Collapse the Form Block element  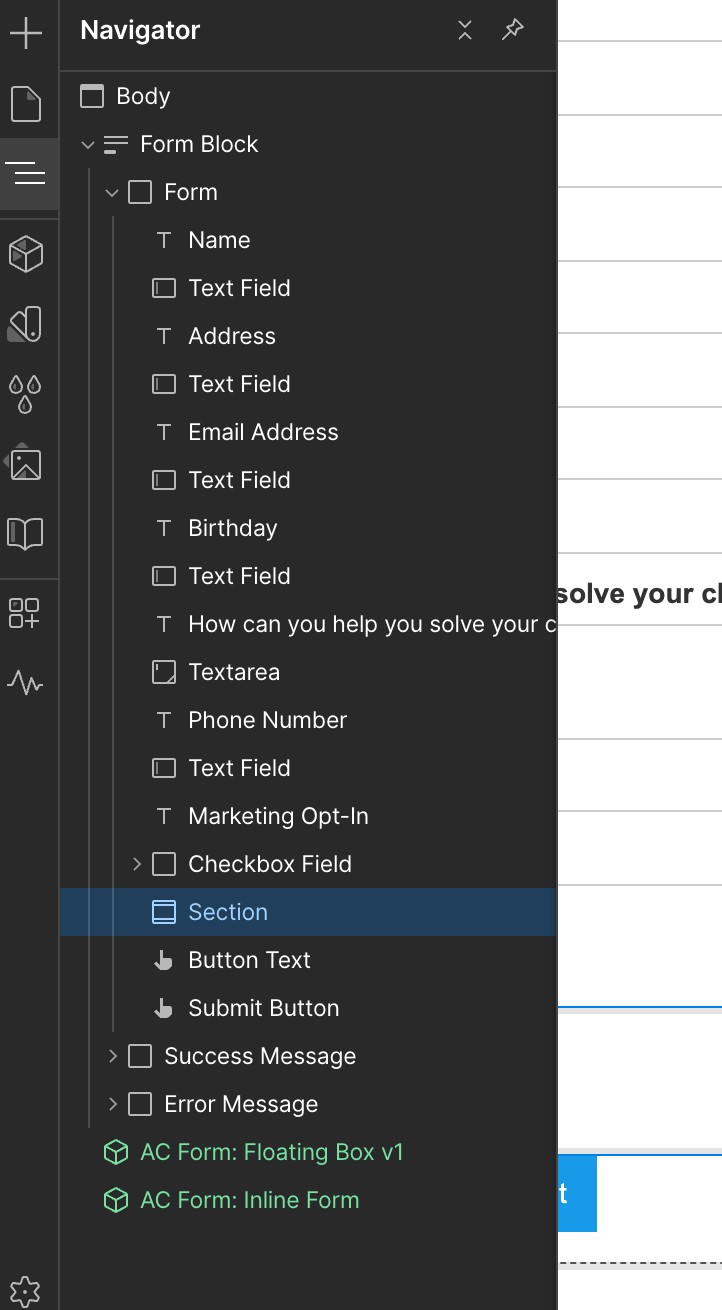point(87,143)
